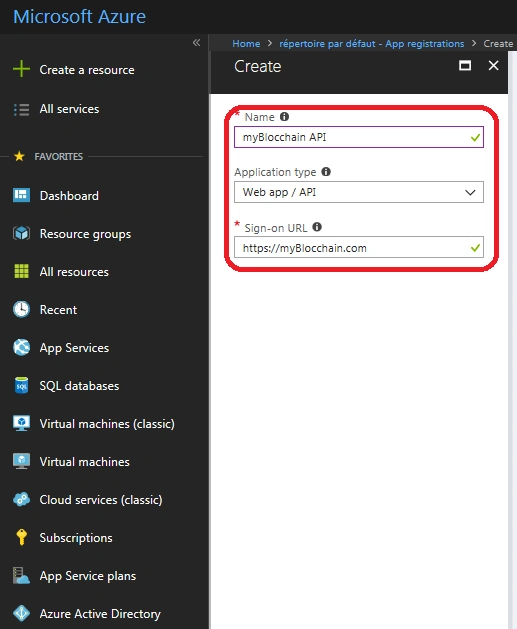Click the Subscriptions key icon
Image resolution: width=517 pixels, height=629 pixels.
click(x=21, y=537)
